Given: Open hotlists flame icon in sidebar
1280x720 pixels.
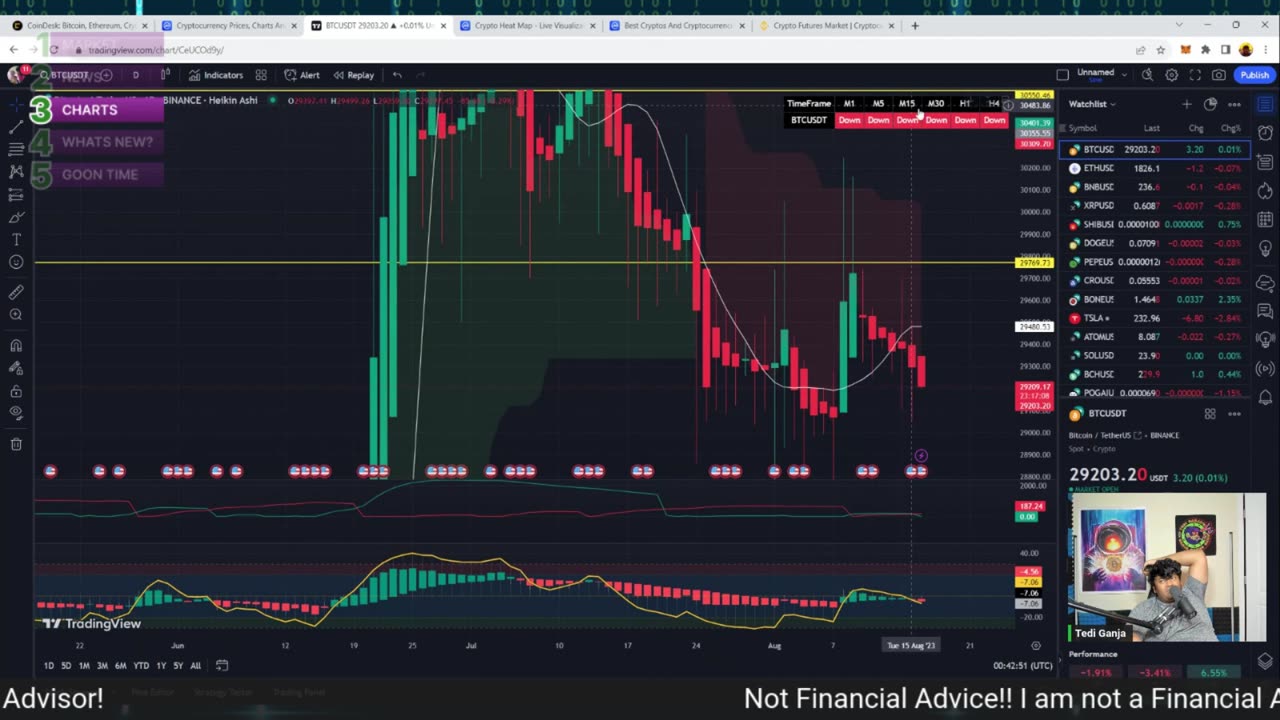Looking at the screenshot, I should pos(1265,190).
